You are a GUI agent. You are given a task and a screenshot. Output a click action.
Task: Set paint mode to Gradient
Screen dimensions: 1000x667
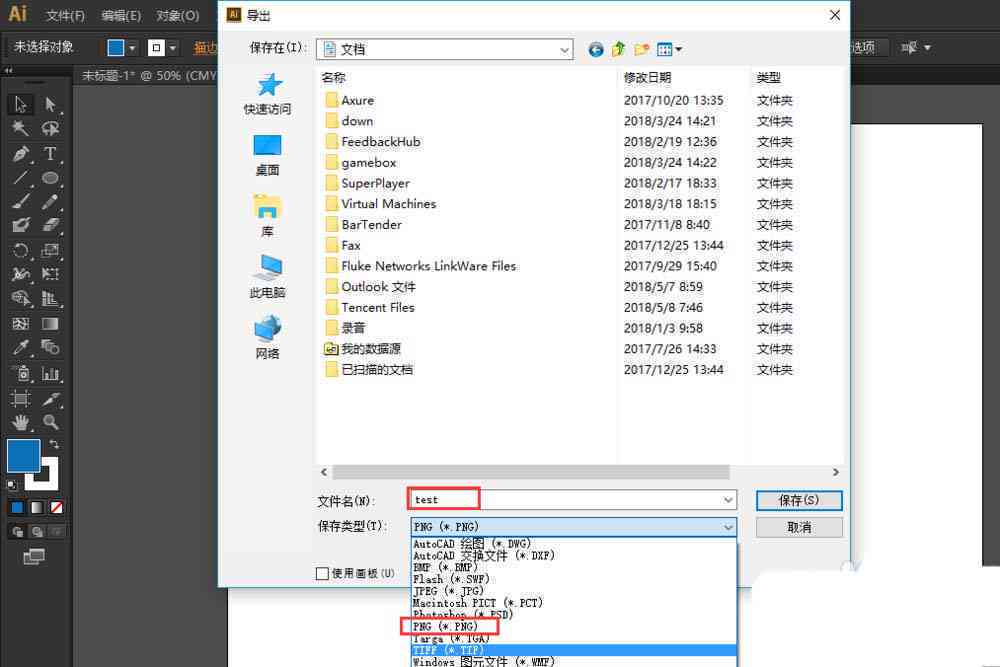[x=37, y=508]
